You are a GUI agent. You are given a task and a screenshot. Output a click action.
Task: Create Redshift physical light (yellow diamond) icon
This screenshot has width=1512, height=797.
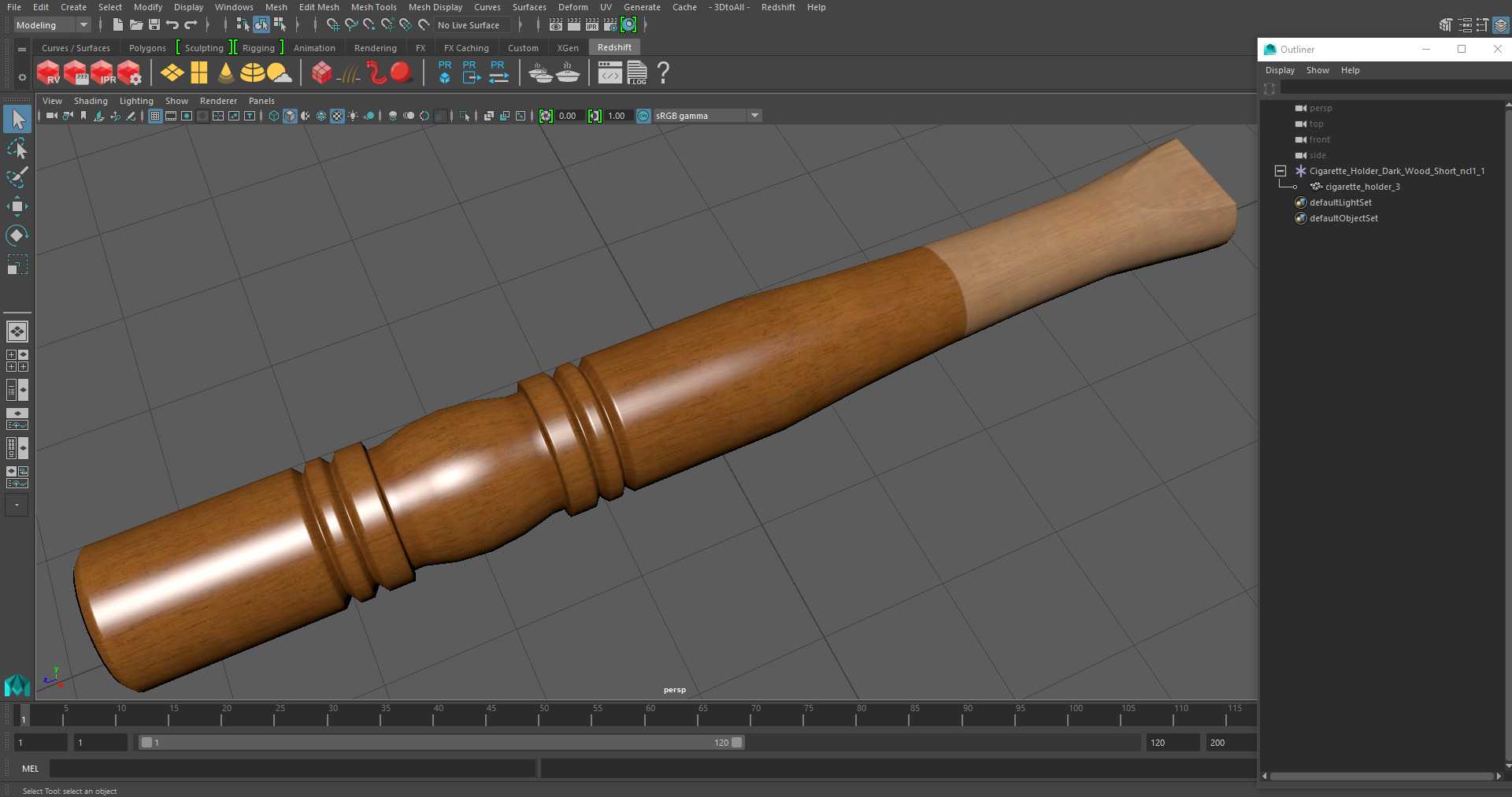172,73
